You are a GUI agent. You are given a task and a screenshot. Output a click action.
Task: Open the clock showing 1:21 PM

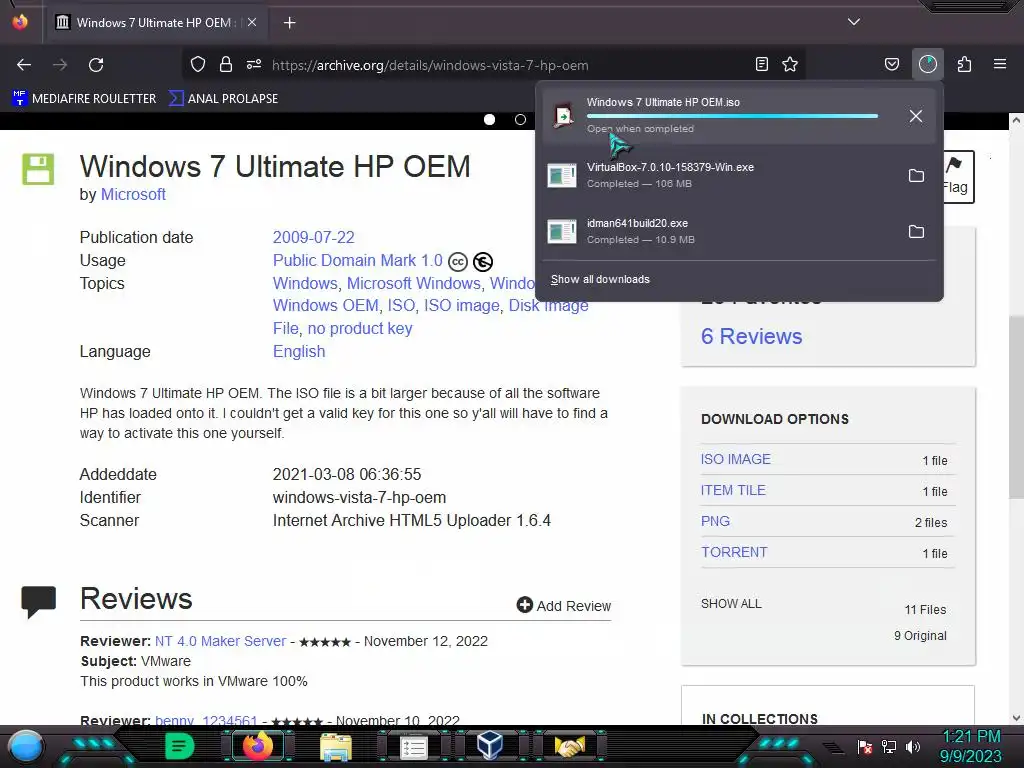pos(970,746)
